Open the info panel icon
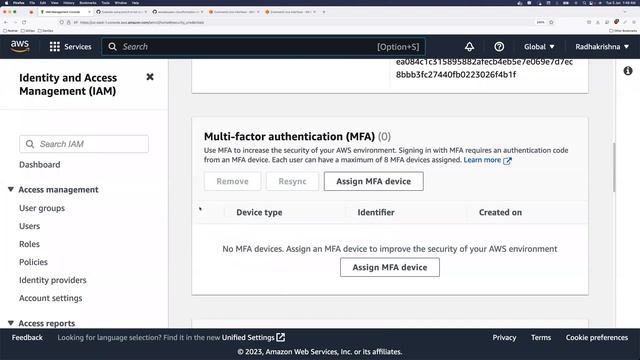 pyautogui.click(x=628, y=71)
